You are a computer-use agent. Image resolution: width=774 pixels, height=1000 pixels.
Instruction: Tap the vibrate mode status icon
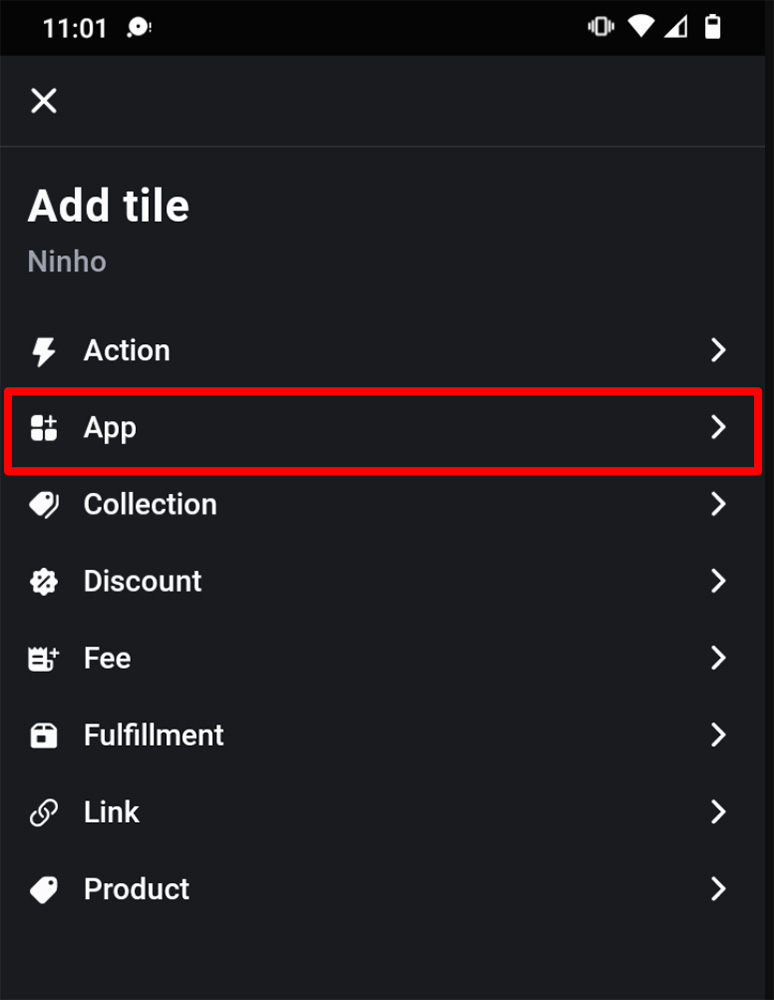pos(601,27)
